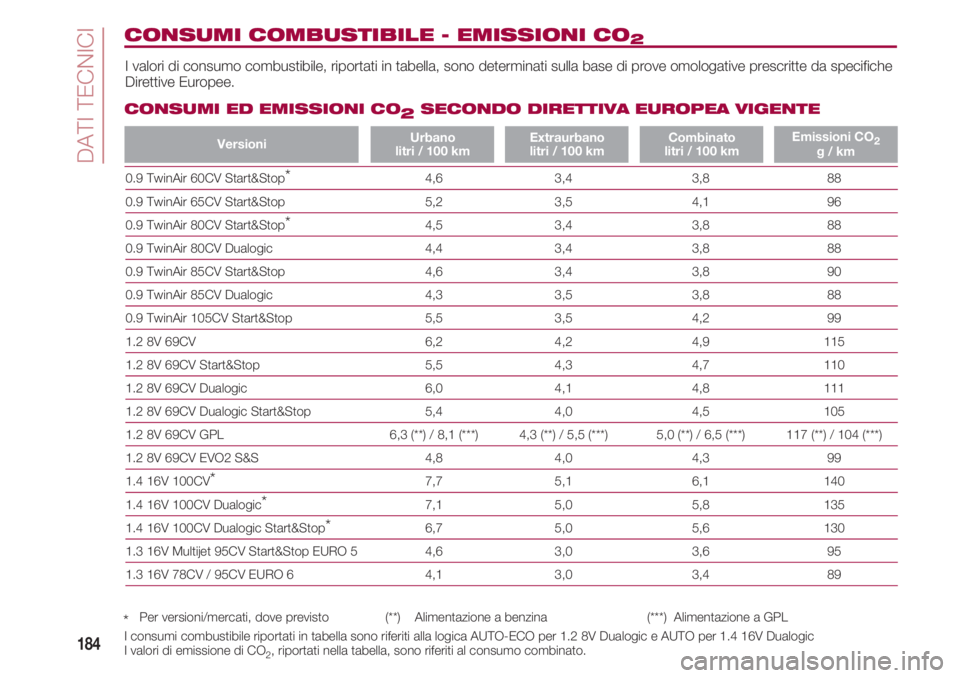Select the combined consumption value "5,8"
Screen dimensions: 960x678
coord(700,505)
